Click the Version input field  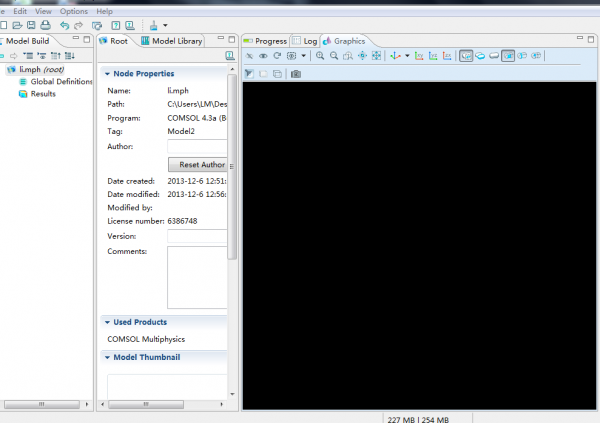(x=197, y=236)
